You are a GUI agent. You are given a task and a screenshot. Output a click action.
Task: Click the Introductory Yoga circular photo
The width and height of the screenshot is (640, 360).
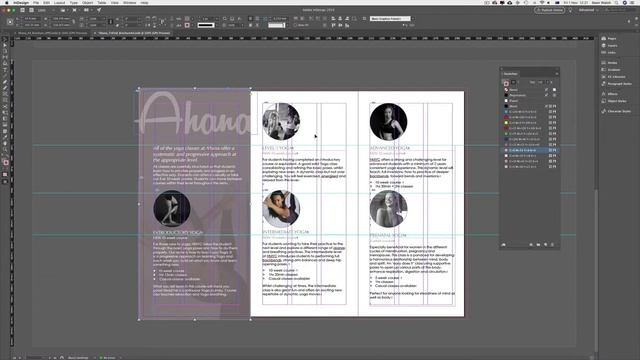pos(172,209)
